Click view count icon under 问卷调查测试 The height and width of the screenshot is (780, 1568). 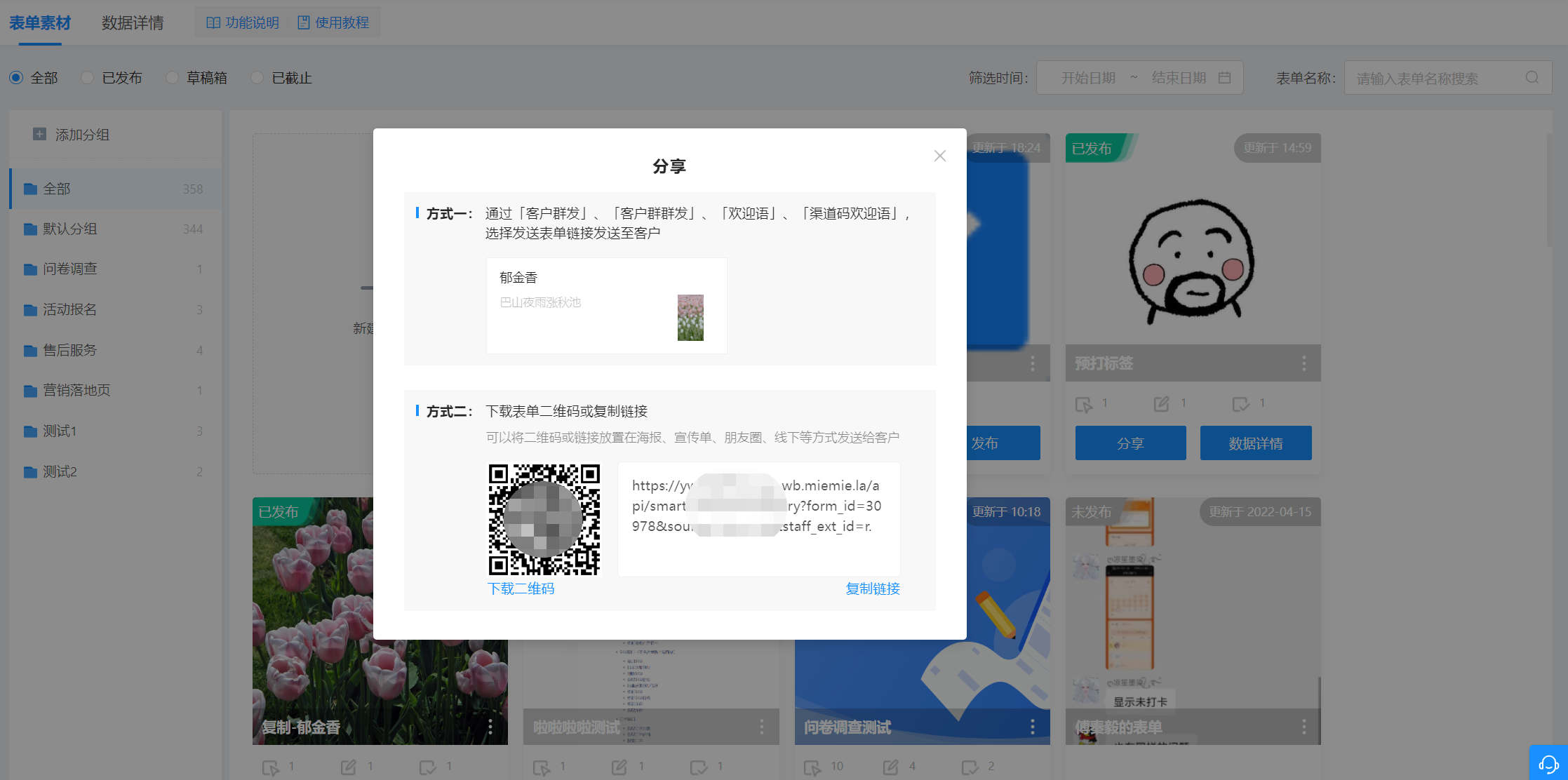(x=812, y=767)
